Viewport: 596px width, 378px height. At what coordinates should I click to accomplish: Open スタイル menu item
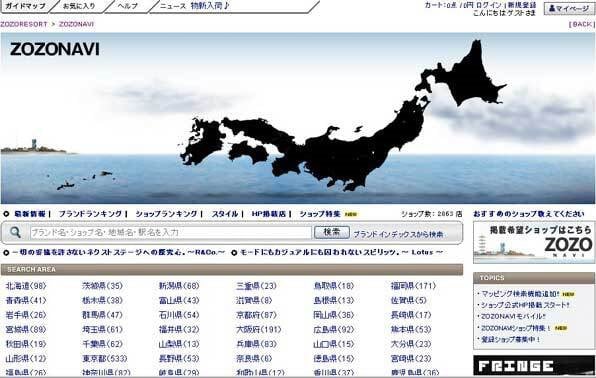[x=225, y=214]
